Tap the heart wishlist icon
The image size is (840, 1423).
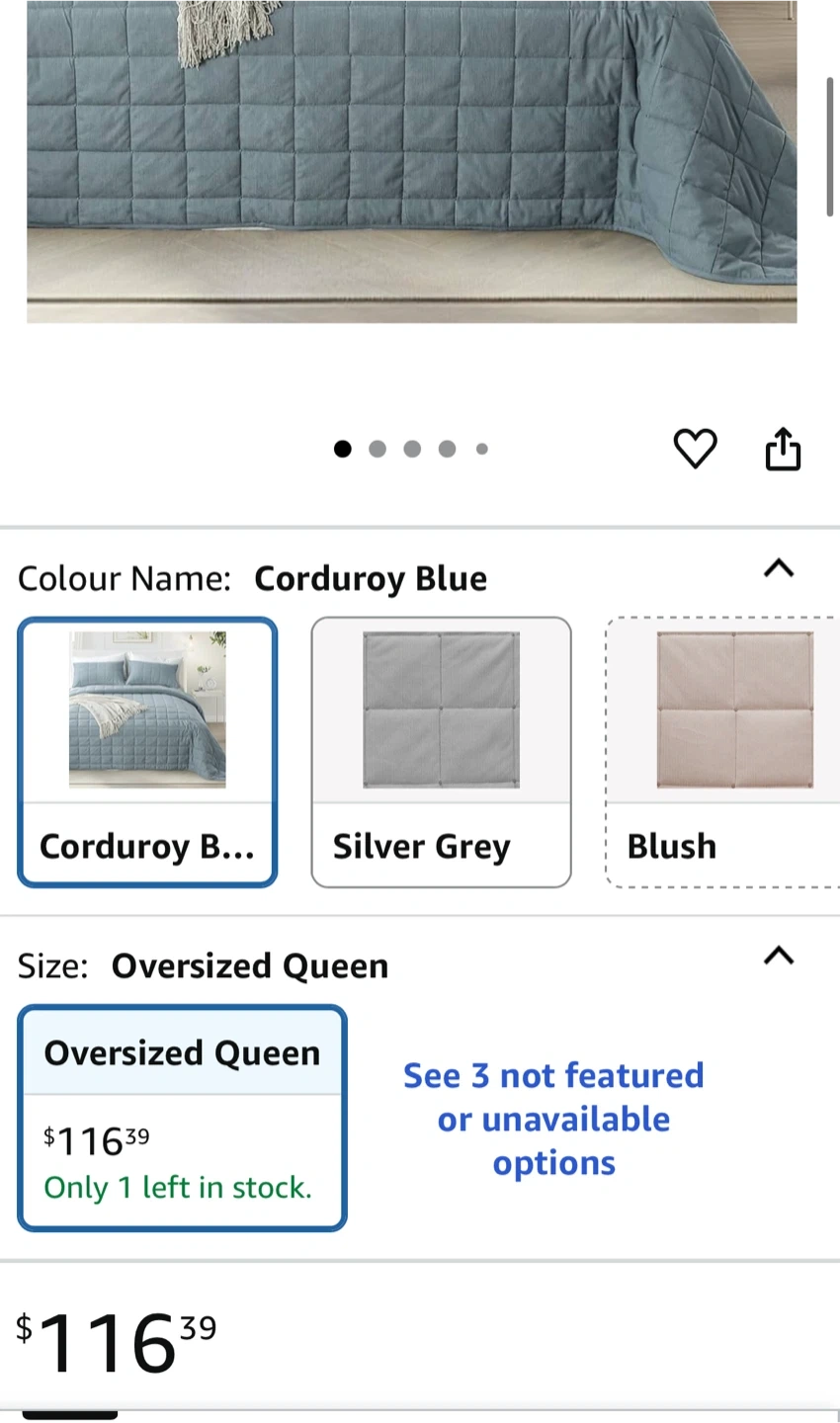695,449
